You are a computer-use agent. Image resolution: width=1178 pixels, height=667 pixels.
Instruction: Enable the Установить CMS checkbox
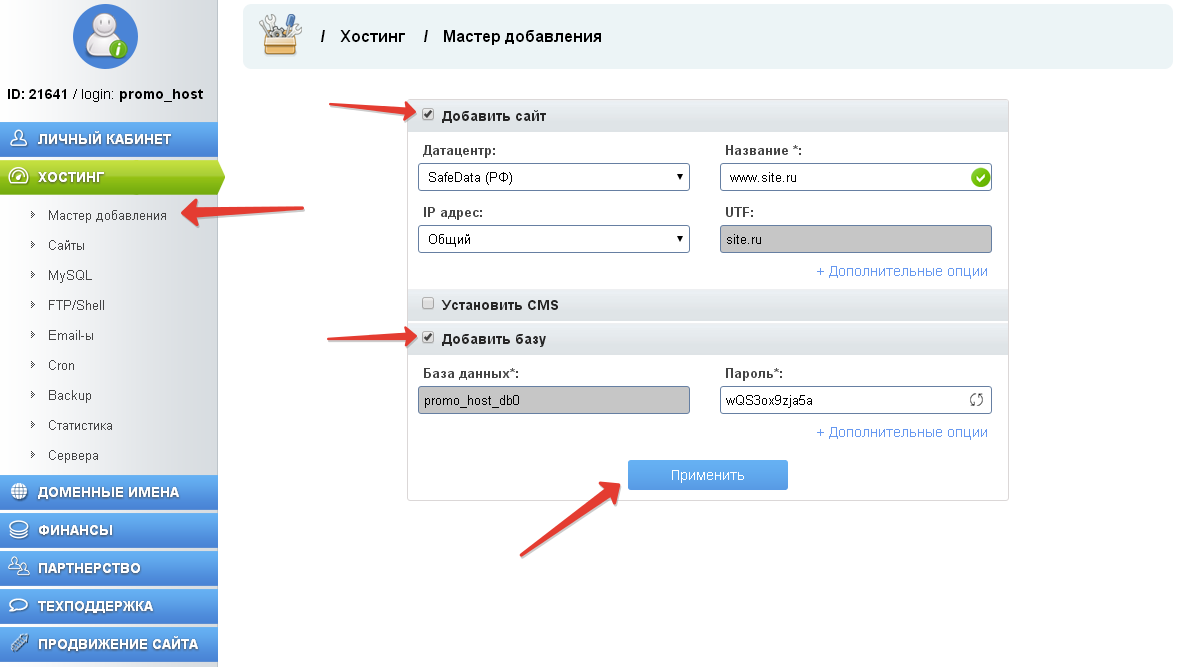click(428, 303)
